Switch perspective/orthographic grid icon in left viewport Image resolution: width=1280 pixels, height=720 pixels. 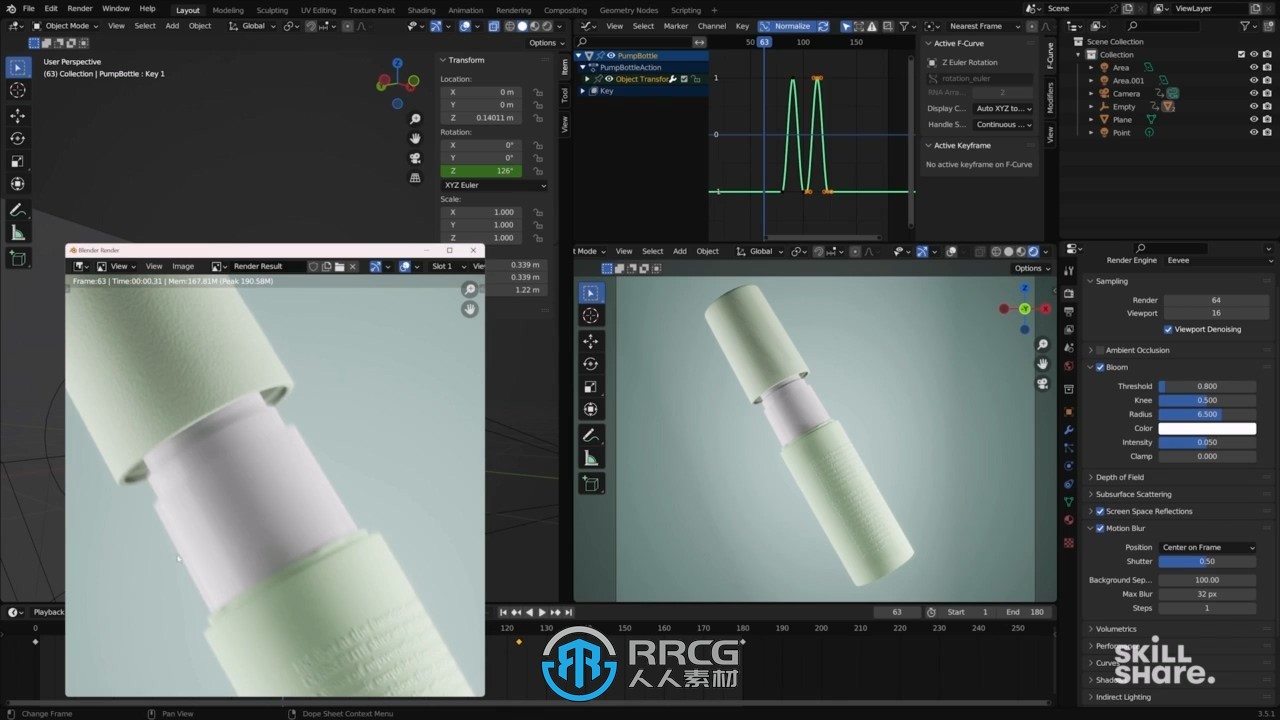coord(415,178)
